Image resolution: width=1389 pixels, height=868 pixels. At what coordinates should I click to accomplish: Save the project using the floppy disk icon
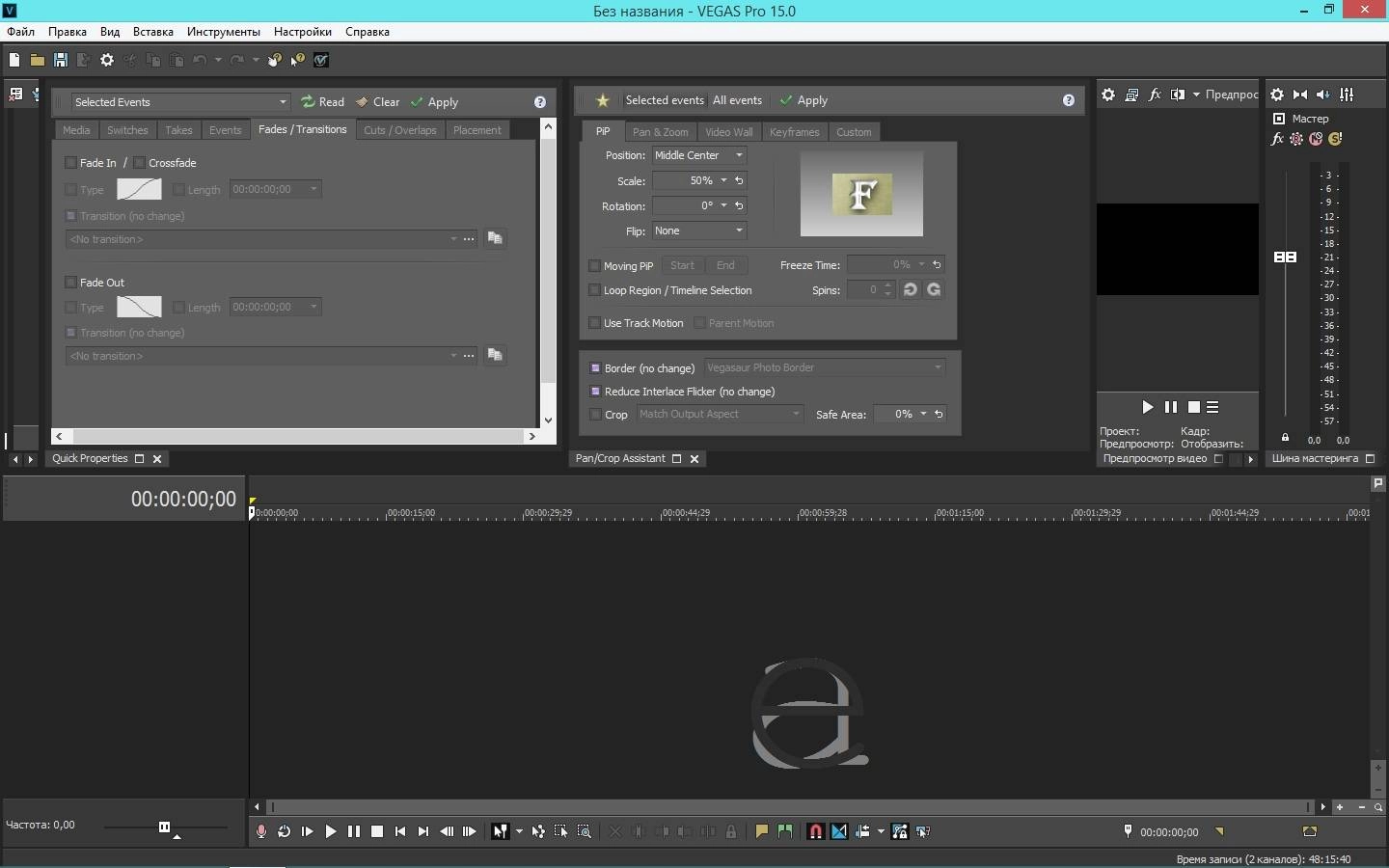61,60
